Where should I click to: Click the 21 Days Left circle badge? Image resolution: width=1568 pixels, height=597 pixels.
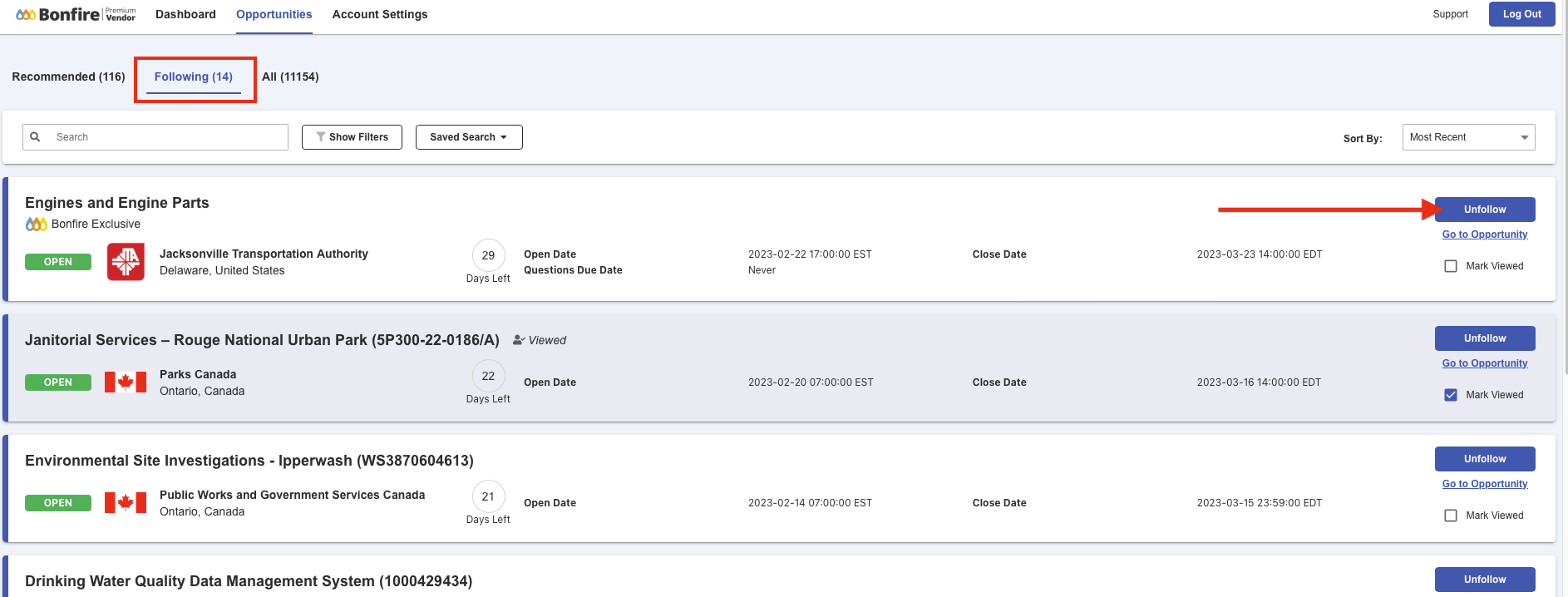[x=489, y=496]
